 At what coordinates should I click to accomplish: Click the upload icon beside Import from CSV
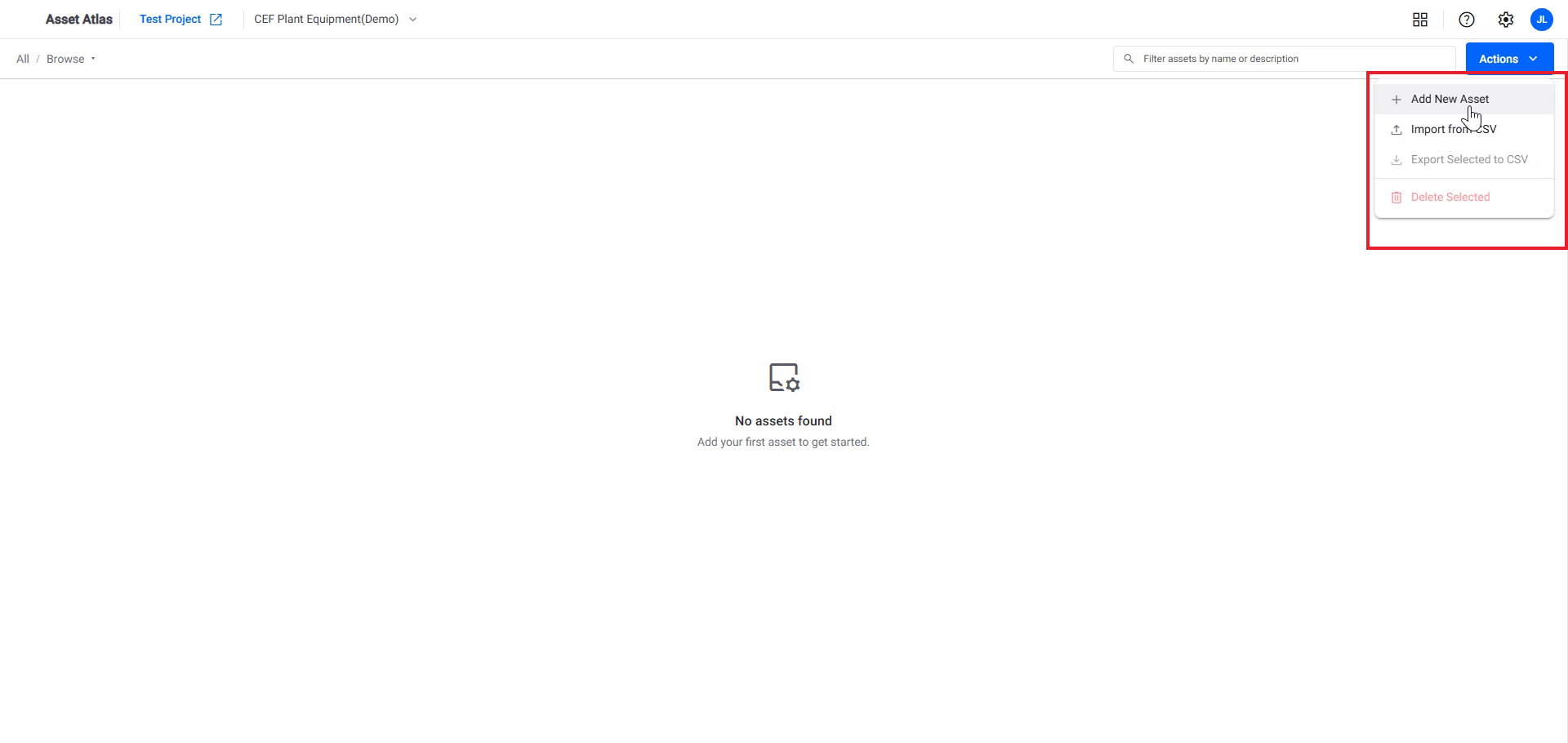(1396, 130)
